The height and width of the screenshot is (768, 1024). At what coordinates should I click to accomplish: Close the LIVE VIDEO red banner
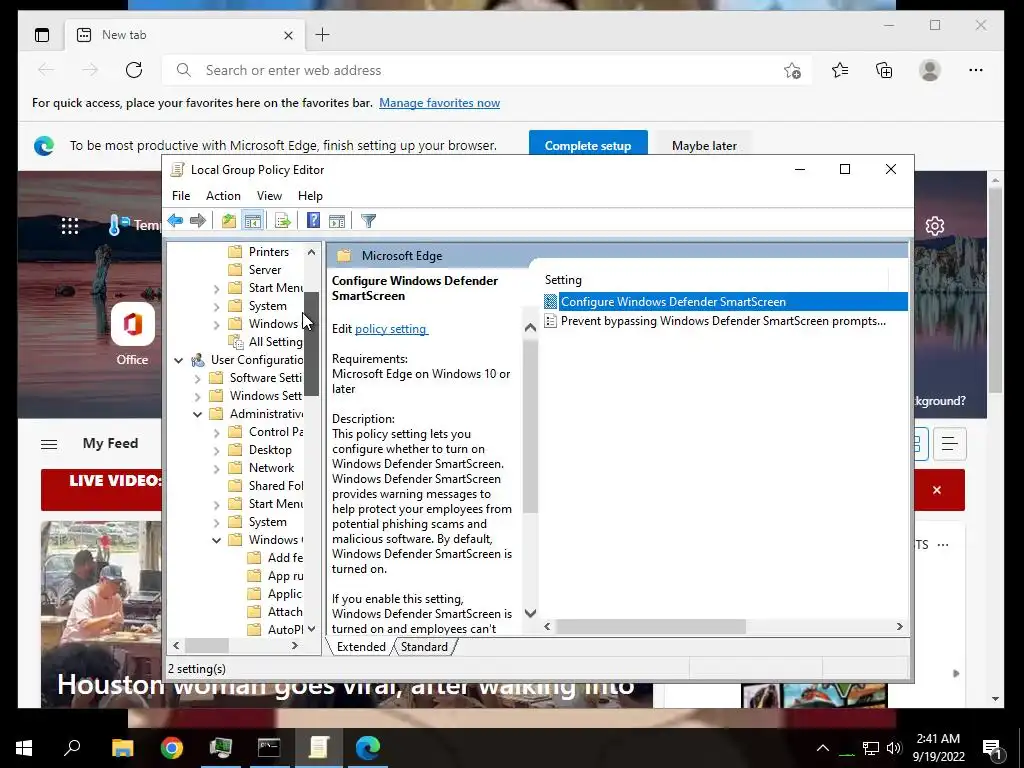point(936,490)
